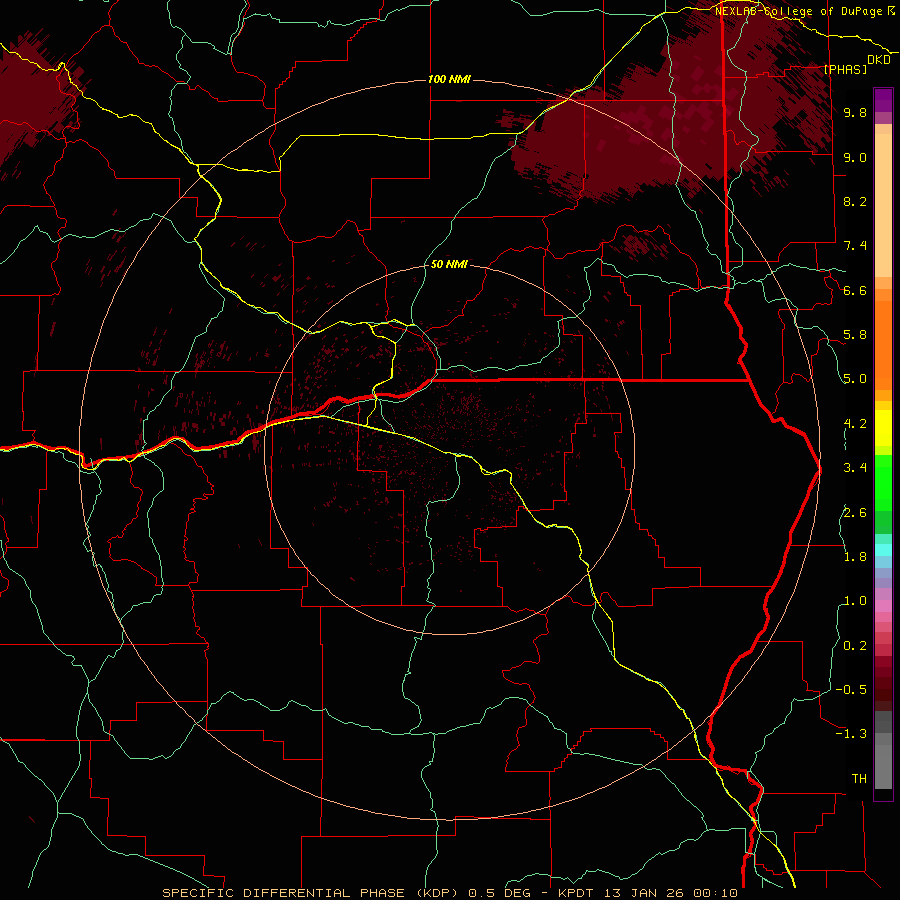The image size is (900, 900).
Task: Click the purple swatch atop the color bar
Action: [x=883, y=100]
